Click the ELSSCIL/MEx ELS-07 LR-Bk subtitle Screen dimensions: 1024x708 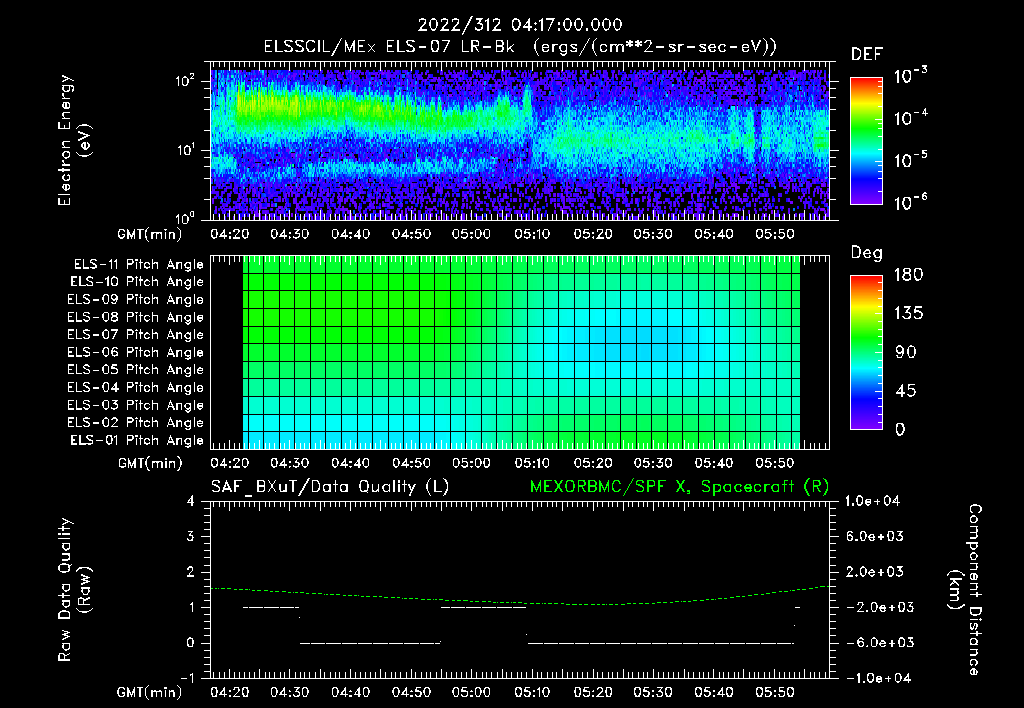pyautogui.click(x=389, y=47)
